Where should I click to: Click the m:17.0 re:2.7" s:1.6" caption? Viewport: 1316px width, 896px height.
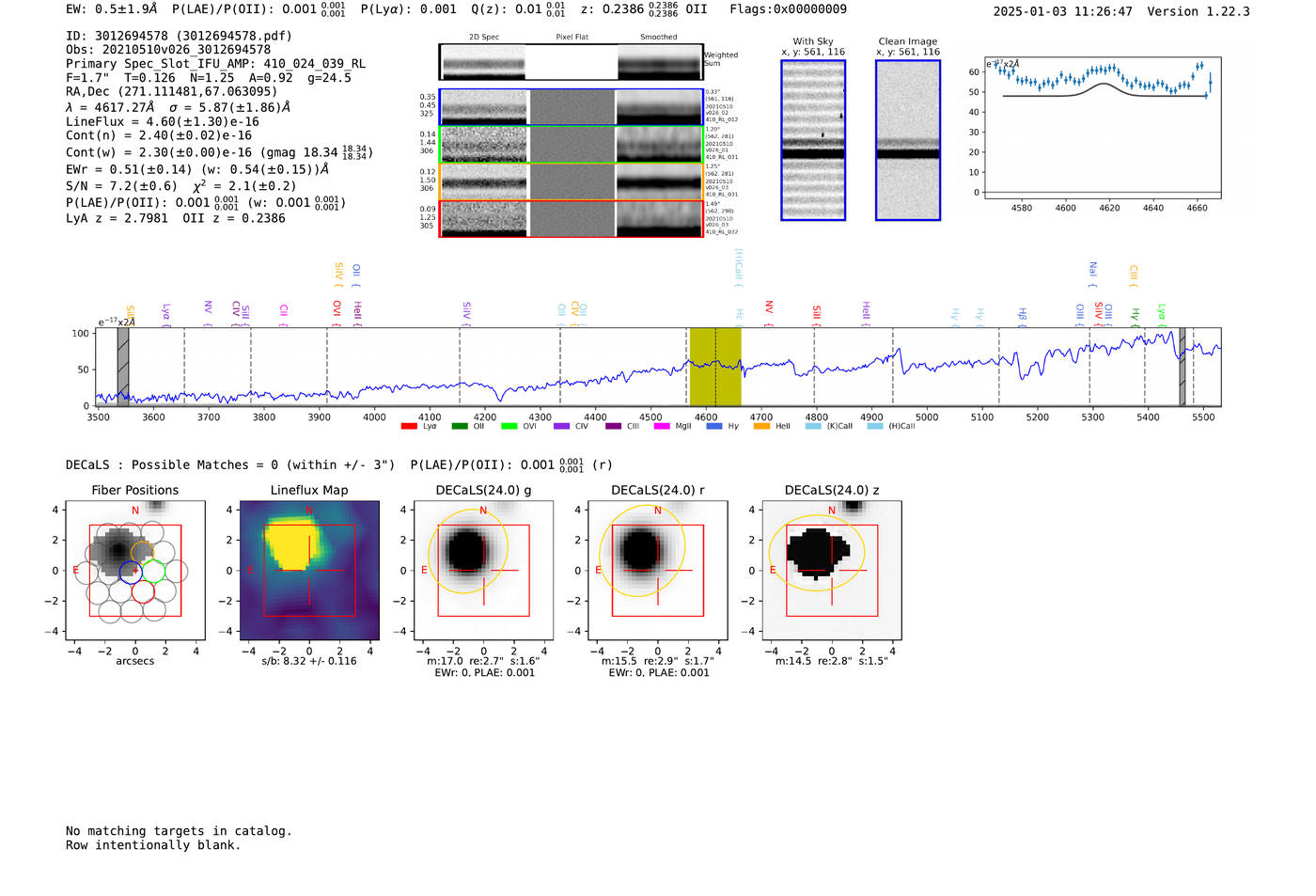point(483,661)
